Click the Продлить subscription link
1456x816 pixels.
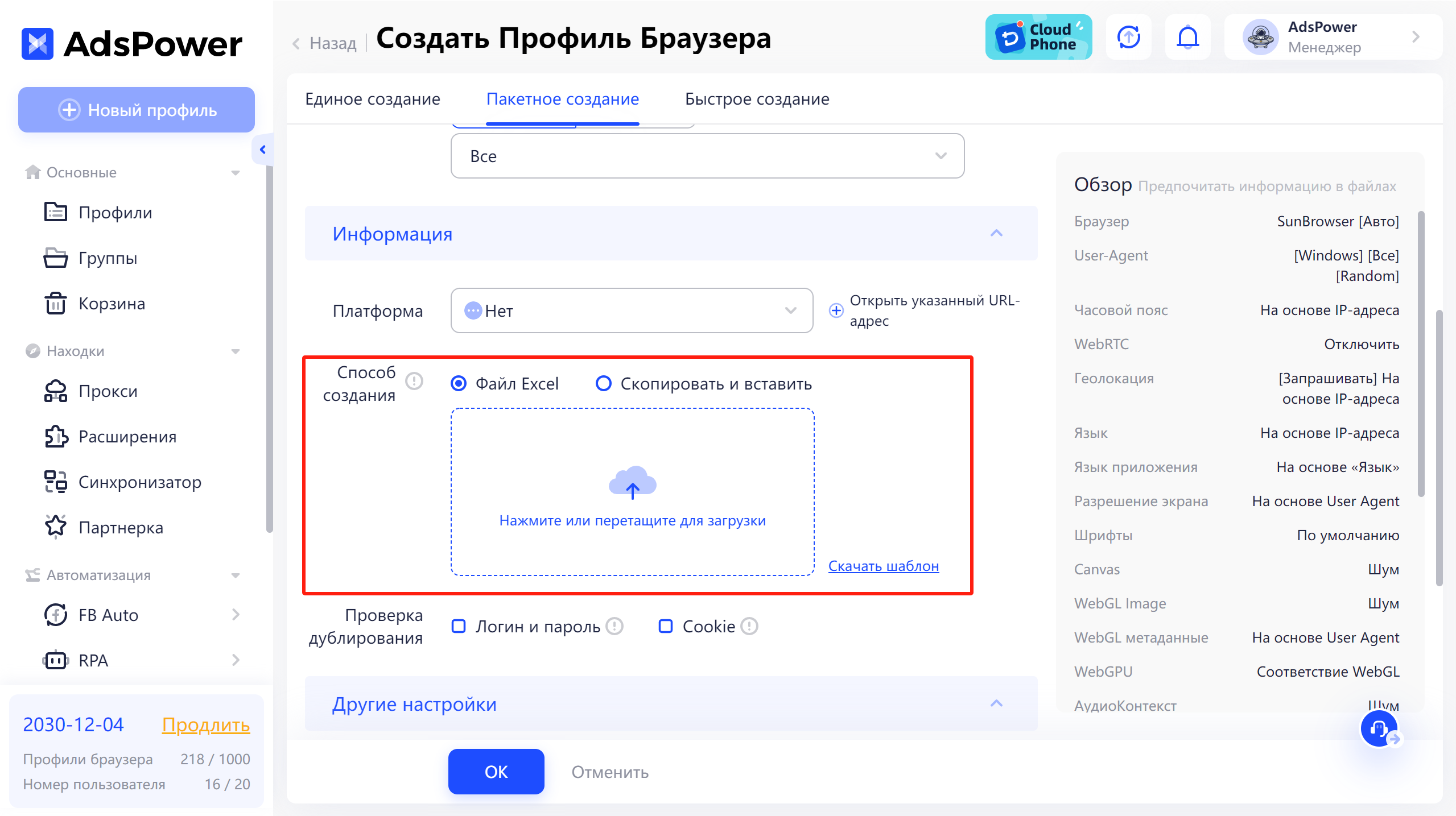tap(206, 724)
